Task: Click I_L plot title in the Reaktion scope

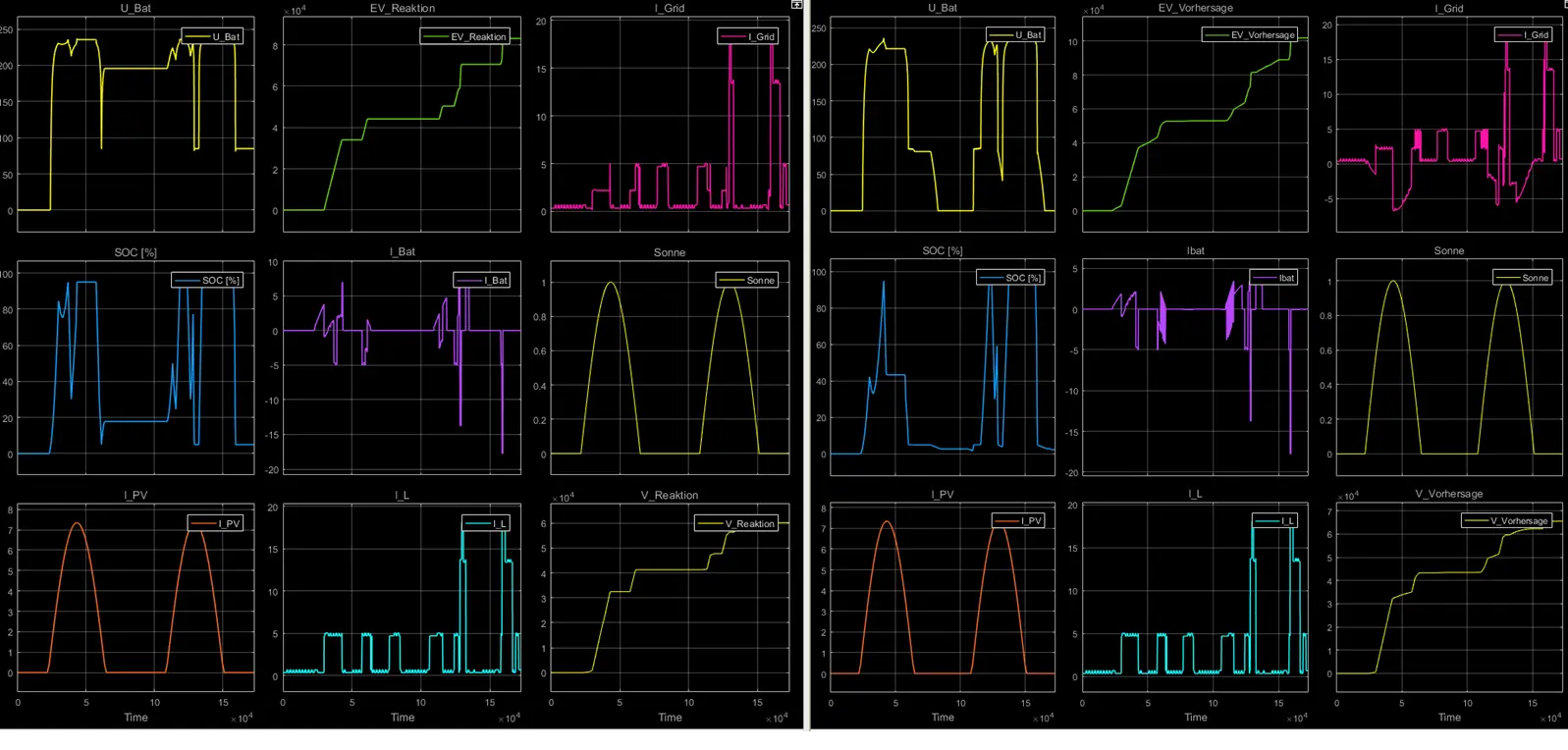Action: coord(403,495)
